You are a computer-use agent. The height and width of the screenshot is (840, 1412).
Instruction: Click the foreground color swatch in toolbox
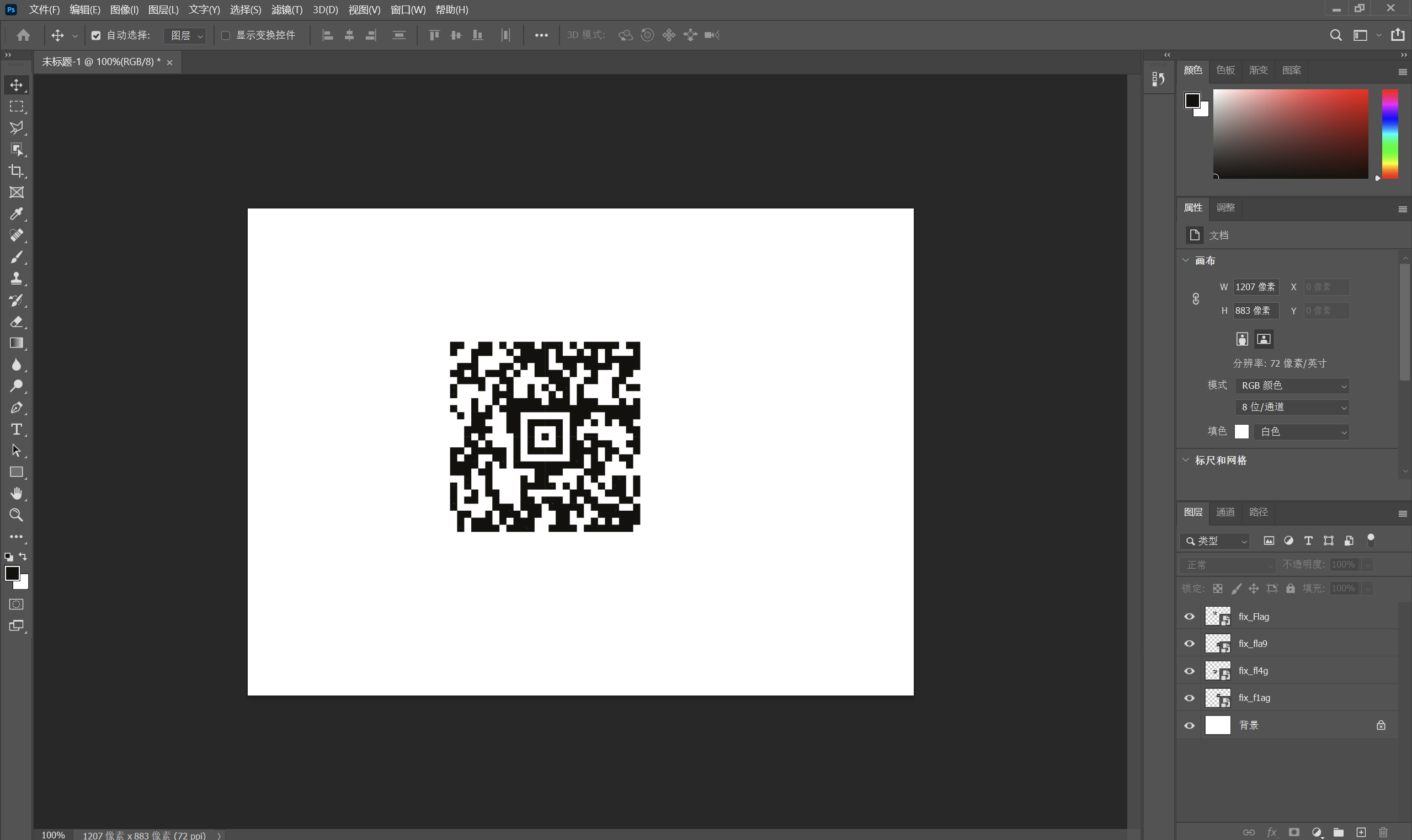tap(12, 573)
